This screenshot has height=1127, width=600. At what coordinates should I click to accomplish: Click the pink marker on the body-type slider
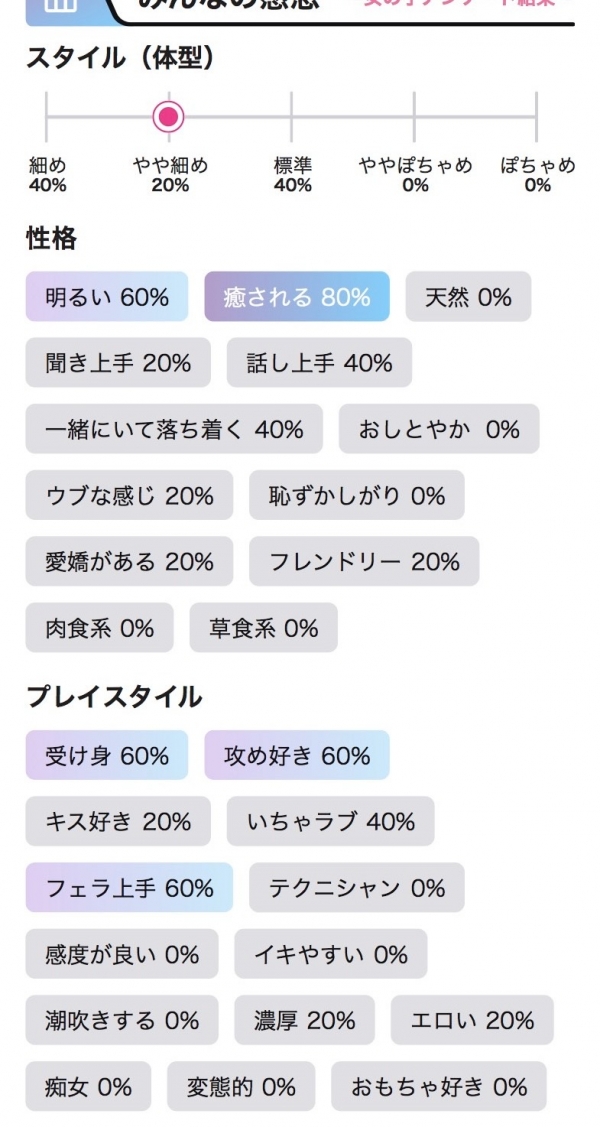pyautogui.click(x=169, y=117)
